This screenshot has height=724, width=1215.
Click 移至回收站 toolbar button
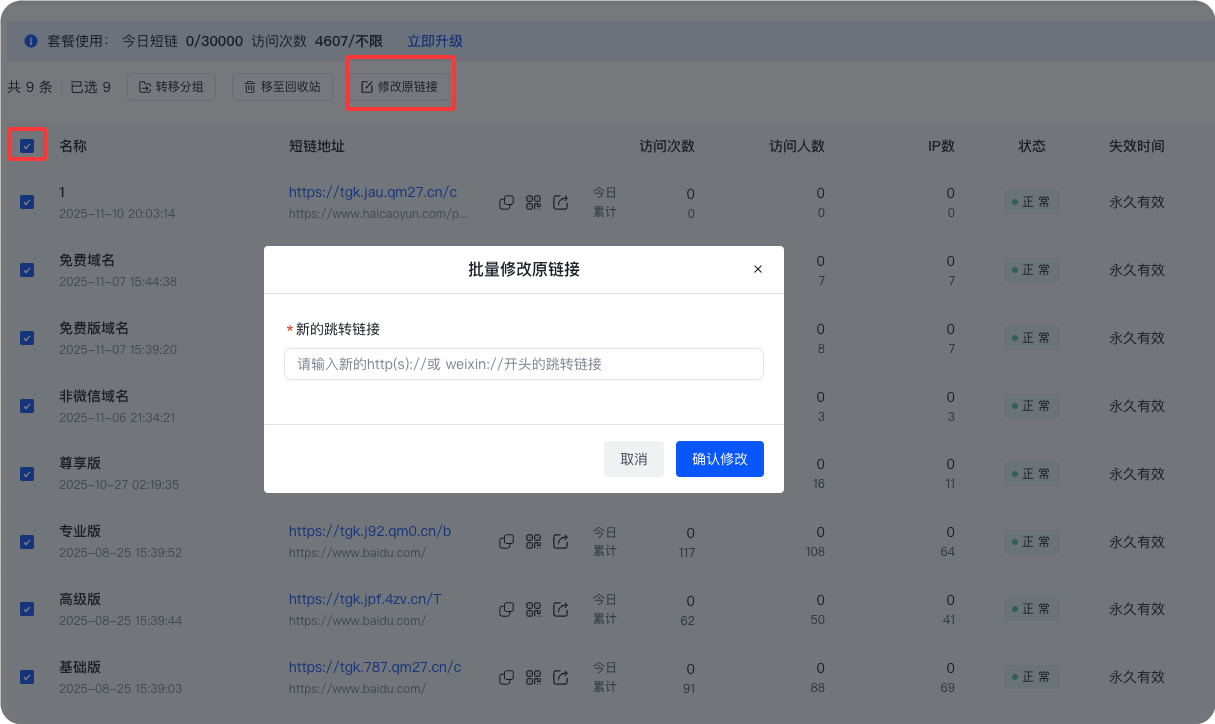point(282,87)
